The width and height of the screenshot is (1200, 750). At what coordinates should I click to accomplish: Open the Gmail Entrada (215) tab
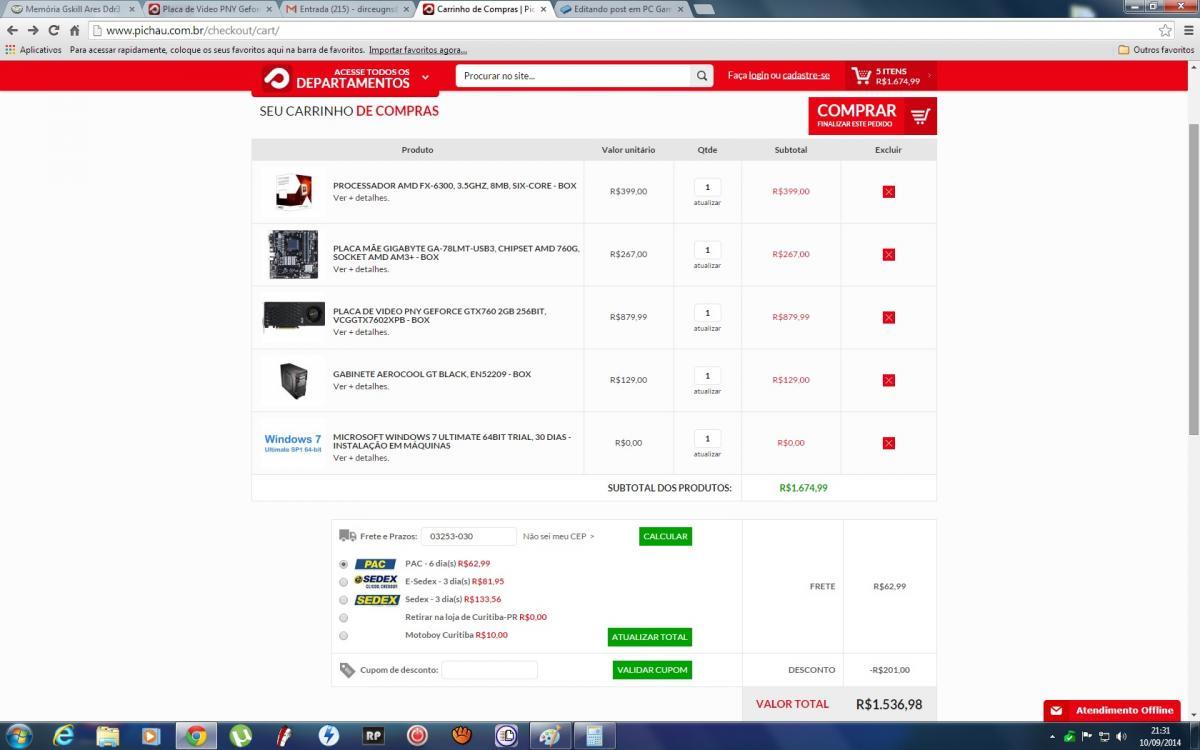[346, 9]
